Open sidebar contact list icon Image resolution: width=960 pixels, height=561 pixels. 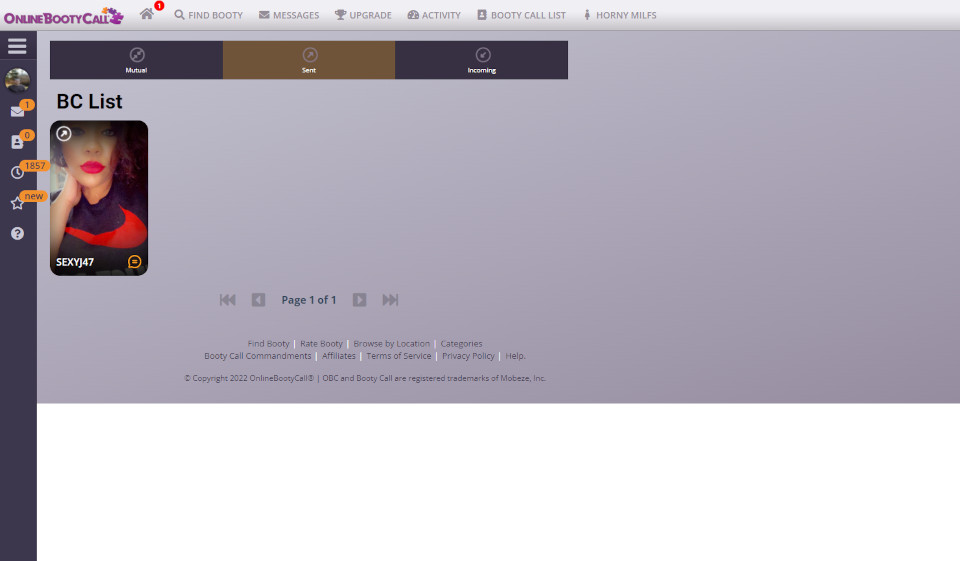(17, 142)
